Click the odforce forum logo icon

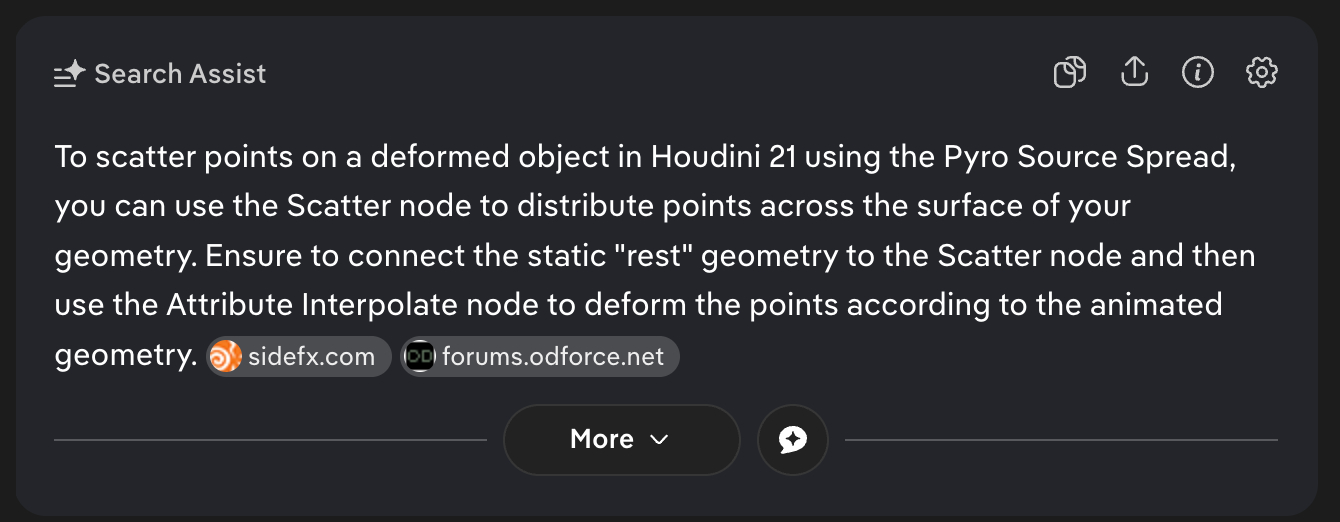(420, 357)
